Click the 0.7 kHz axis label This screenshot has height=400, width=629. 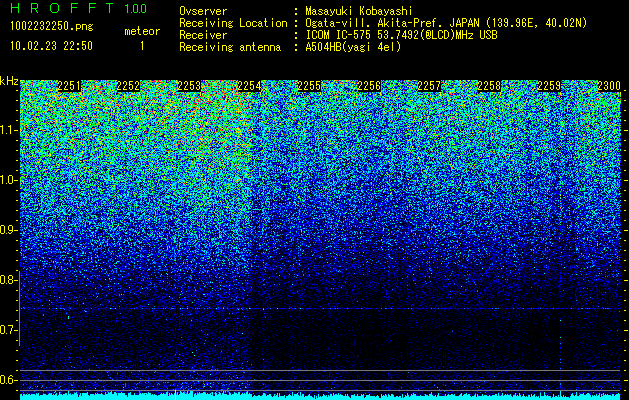8,330
